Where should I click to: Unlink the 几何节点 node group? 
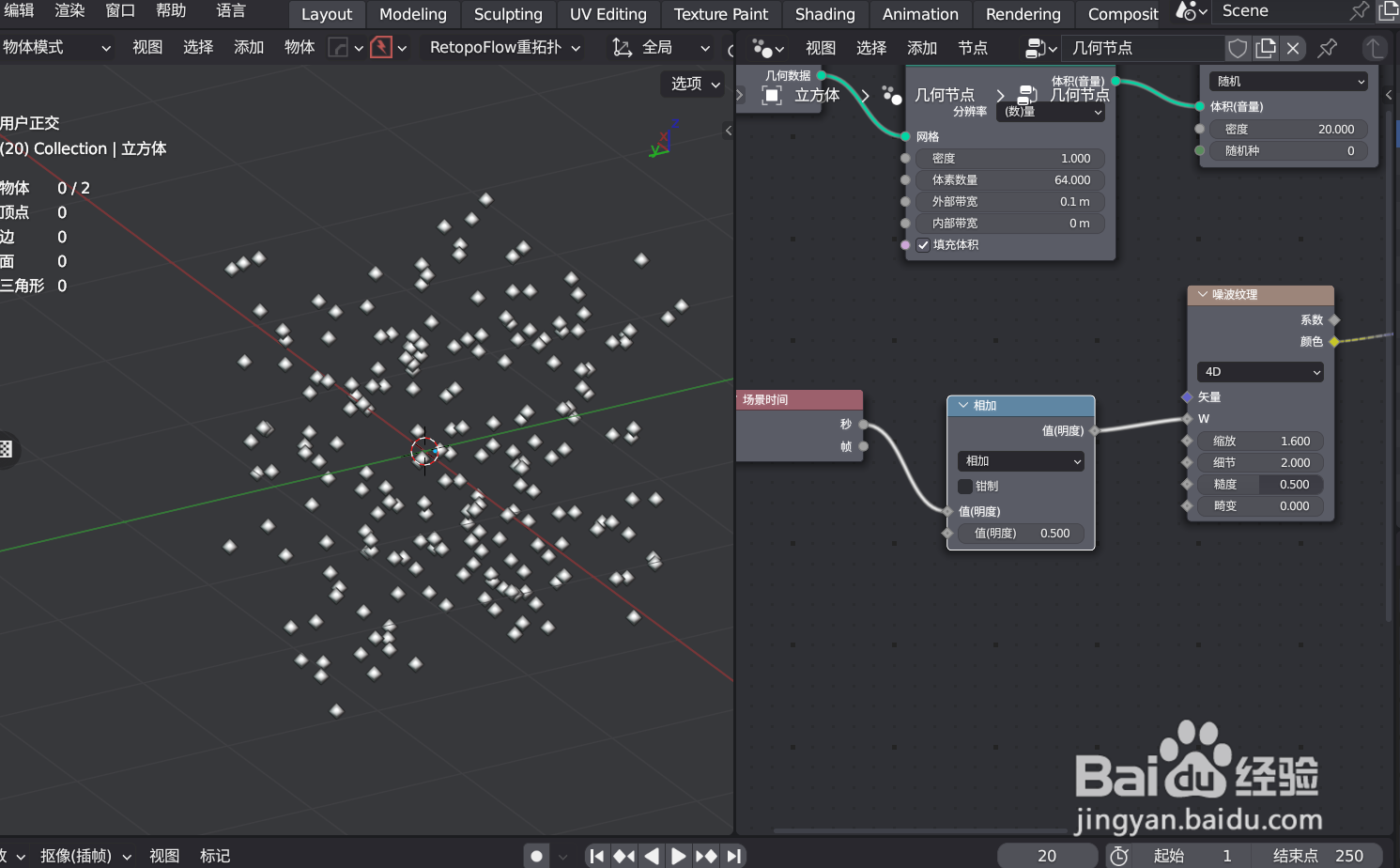point(1293,48)
